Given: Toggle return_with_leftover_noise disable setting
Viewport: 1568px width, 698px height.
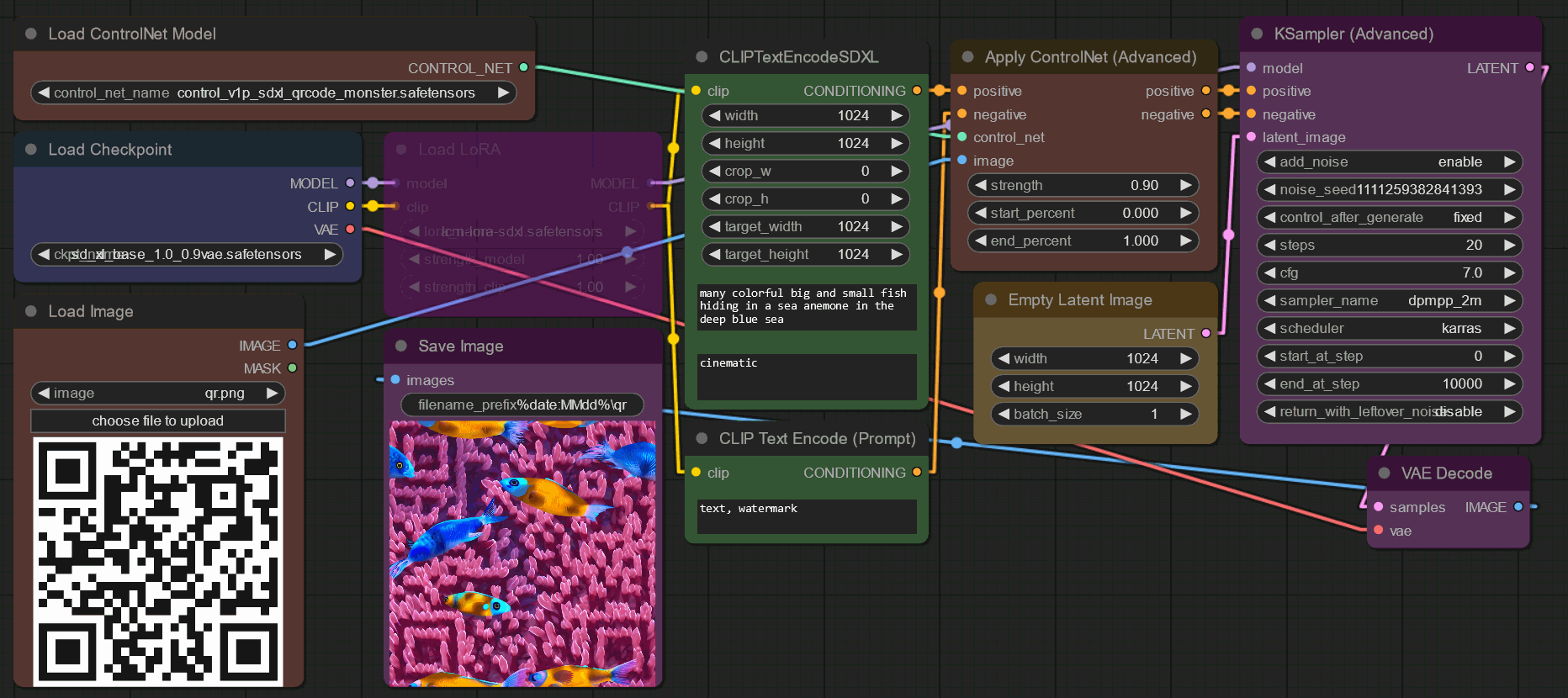Looking at the screenshot, I should (x=1390, y=411).
